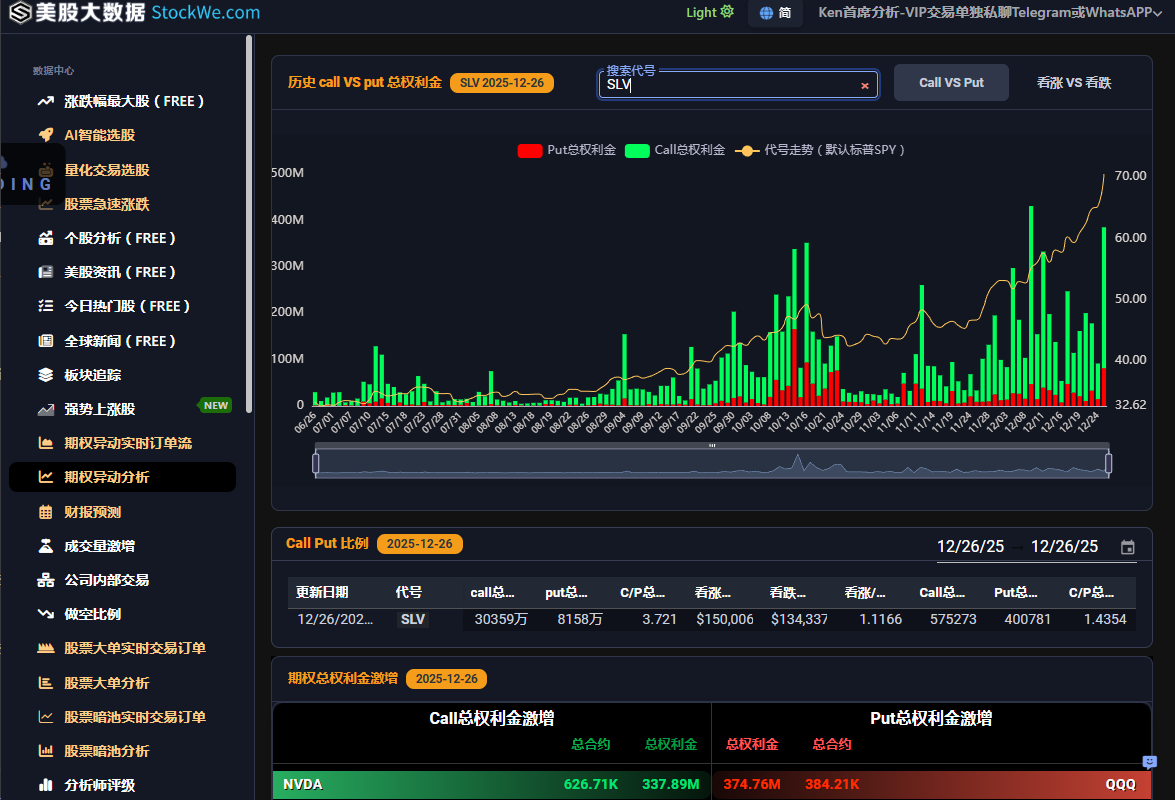Image resolution: width=1175 pixels, height=800 pixels.
Task: Click the 板块追踪 layers icon
Action: (x=46, y=375)
